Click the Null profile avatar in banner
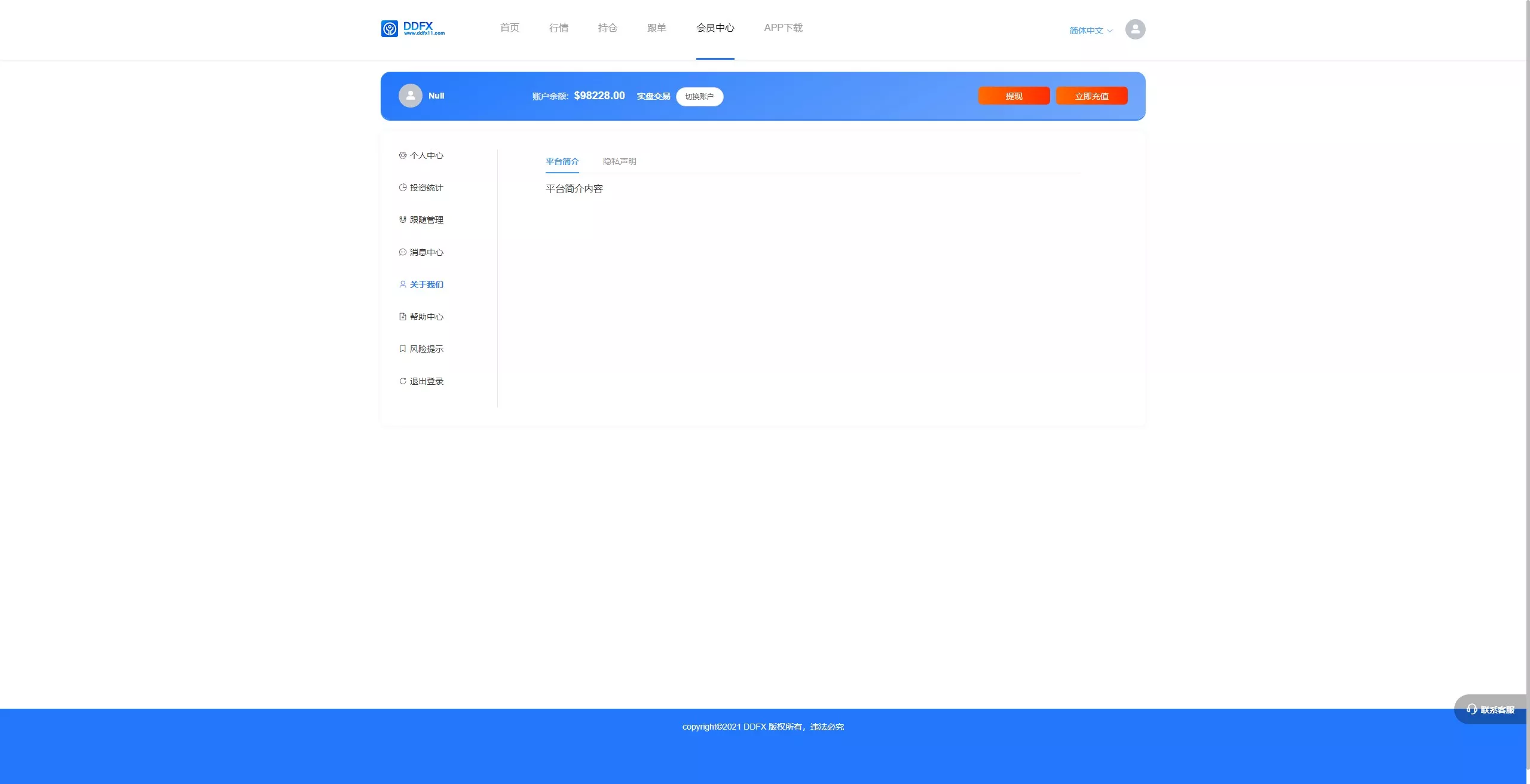This screenshot has width=1530, height=784. point(411,96)
